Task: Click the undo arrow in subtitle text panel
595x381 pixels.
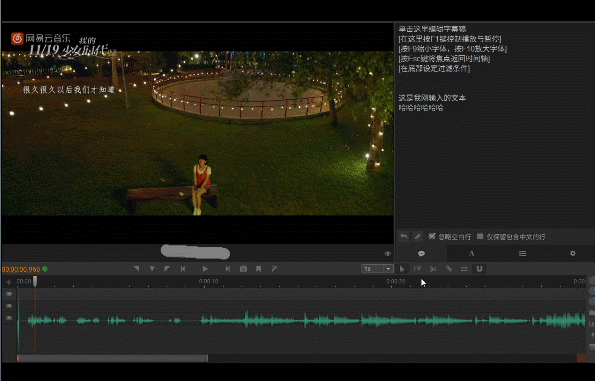Action: [404, 236]
